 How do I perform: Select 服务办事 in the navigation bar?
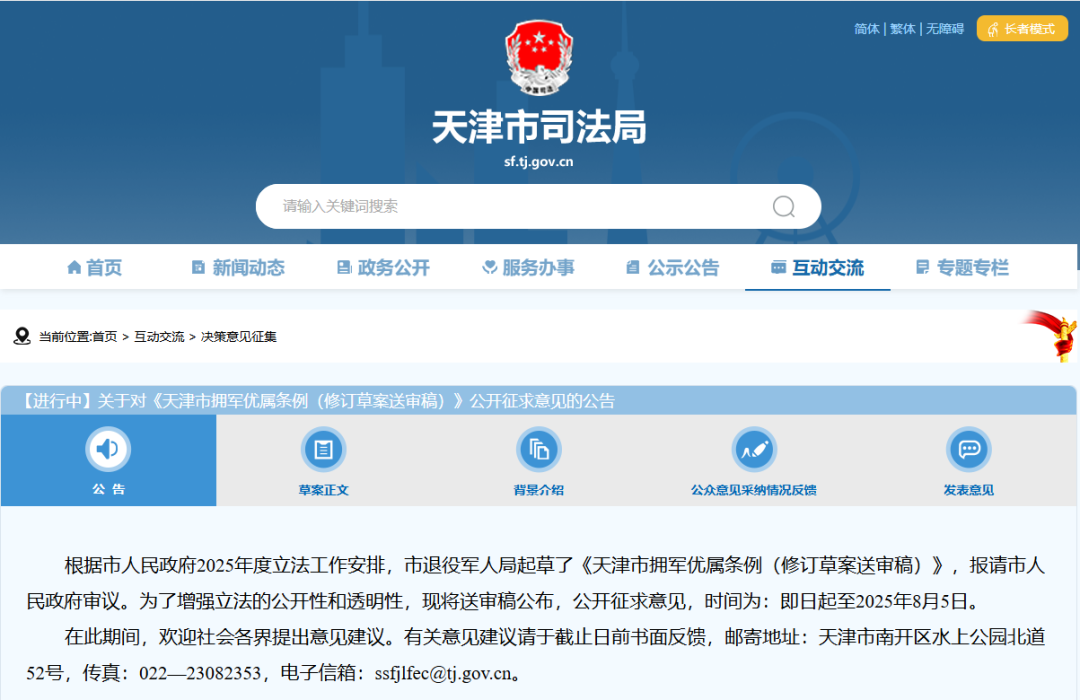[528, 268]
